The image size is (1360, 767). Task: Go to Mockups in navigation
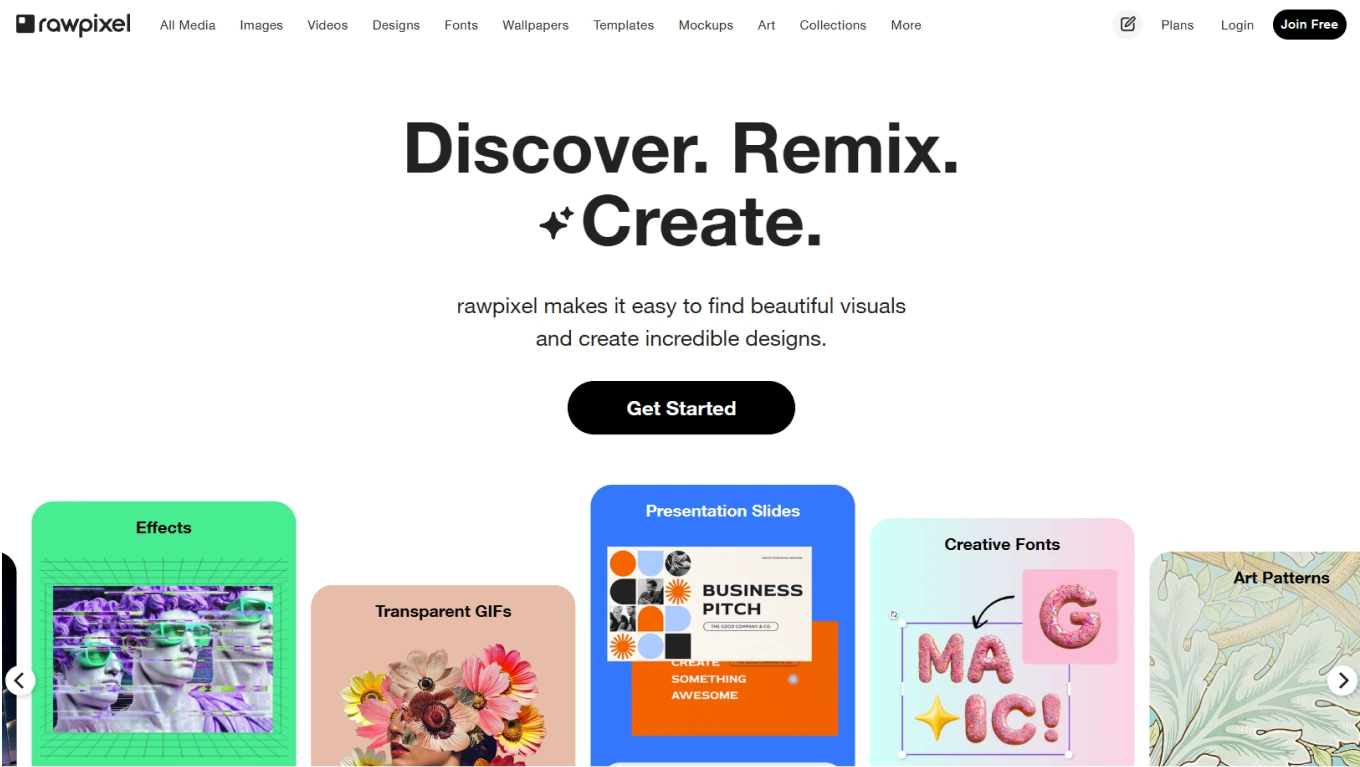point(706,25)
